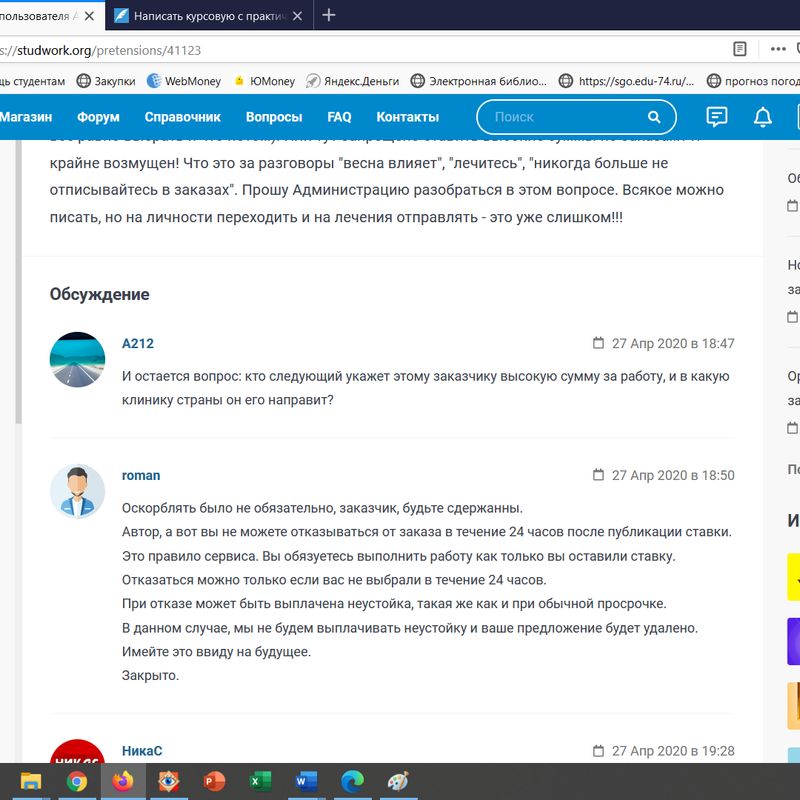The height and width of the screenshot is (800, 800).
Task: Open new browser tab with plus button
Action: 329,15
